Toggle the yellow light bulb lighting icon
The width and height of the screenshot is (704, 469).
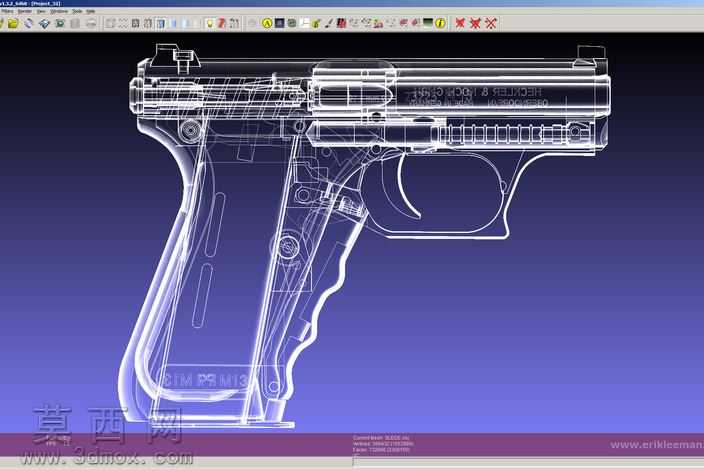pos(210,23)
